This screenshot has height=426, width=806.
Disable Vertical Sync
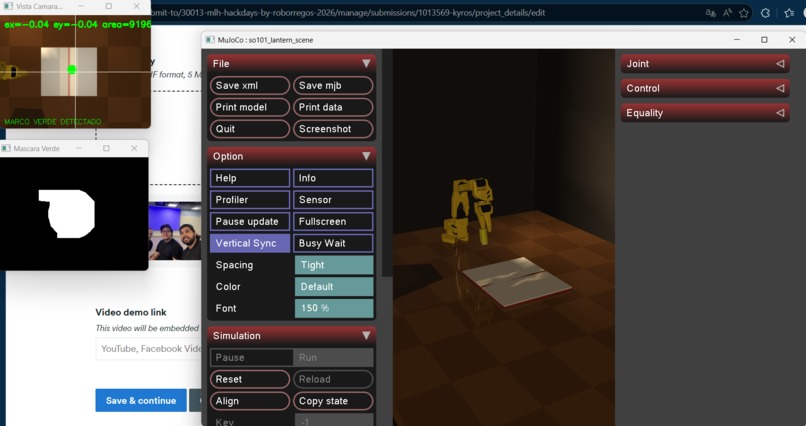(x=250, y=243)
